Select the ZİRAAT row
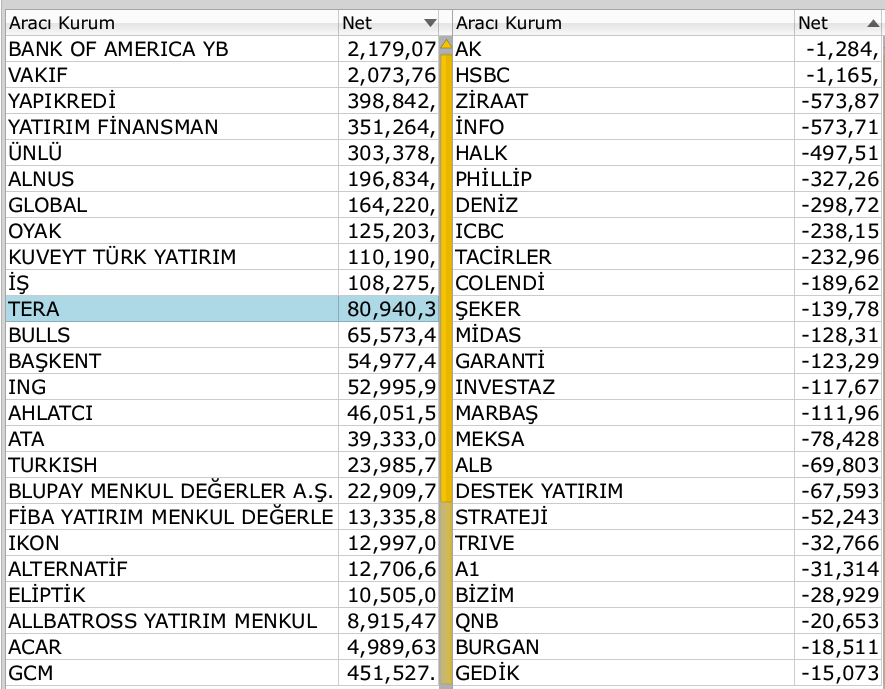This screenshot has width=885, height=689. [x=668, y=101]
